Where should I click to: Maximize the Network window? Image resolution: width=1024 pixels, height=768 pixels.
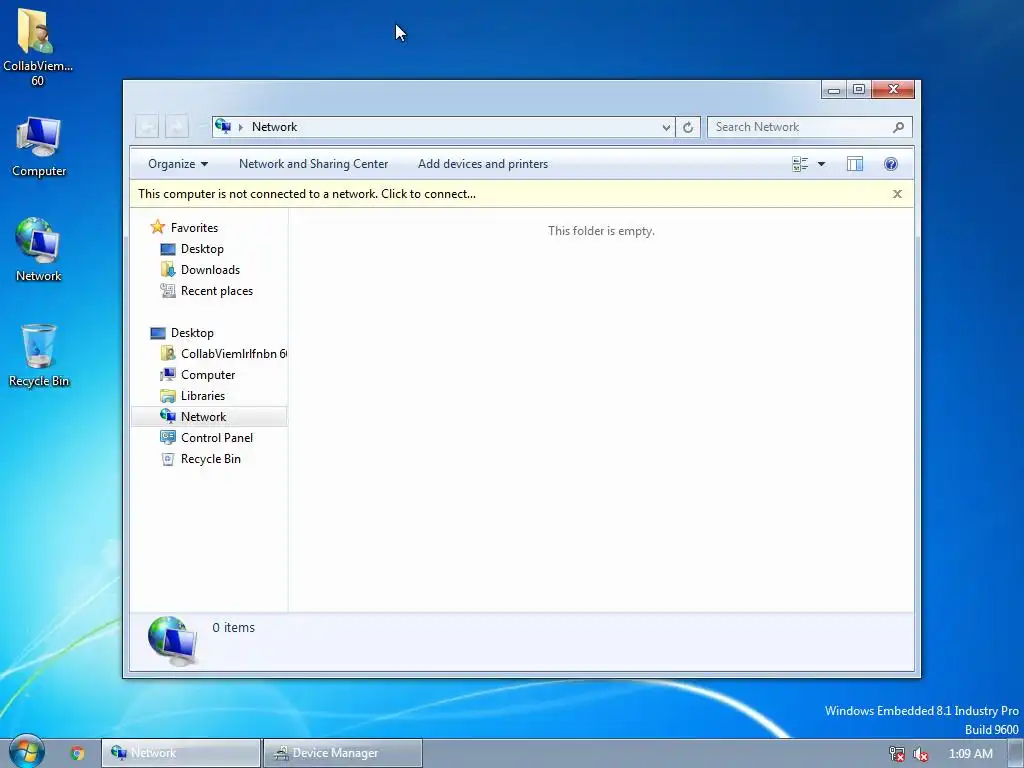point(859,89)
